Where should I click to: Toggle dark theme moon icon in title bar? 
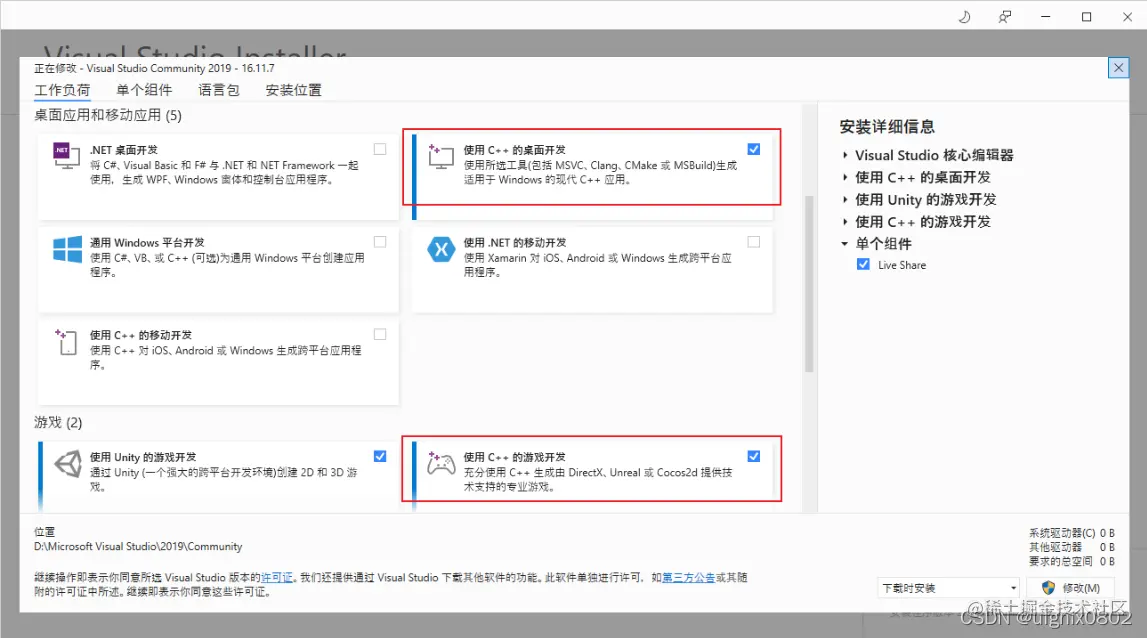coord(964,17)
